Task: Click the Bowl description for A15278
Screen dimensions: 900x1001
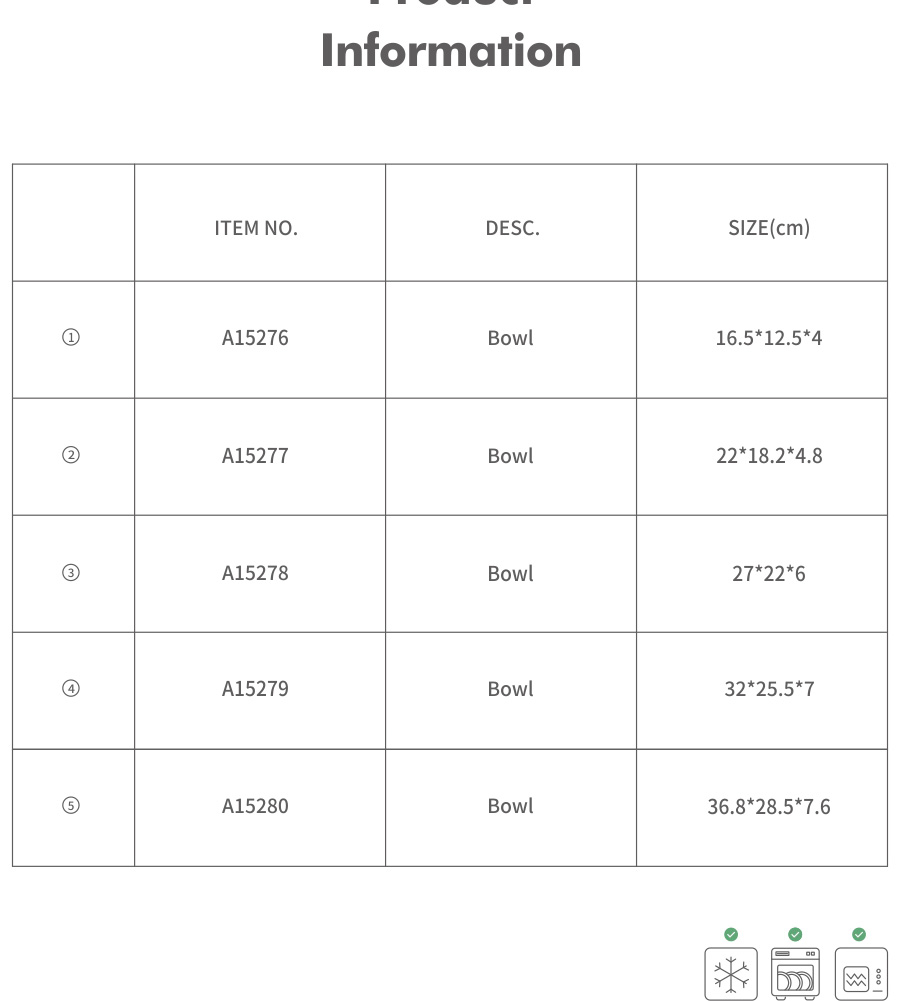Action: [510, 574]
